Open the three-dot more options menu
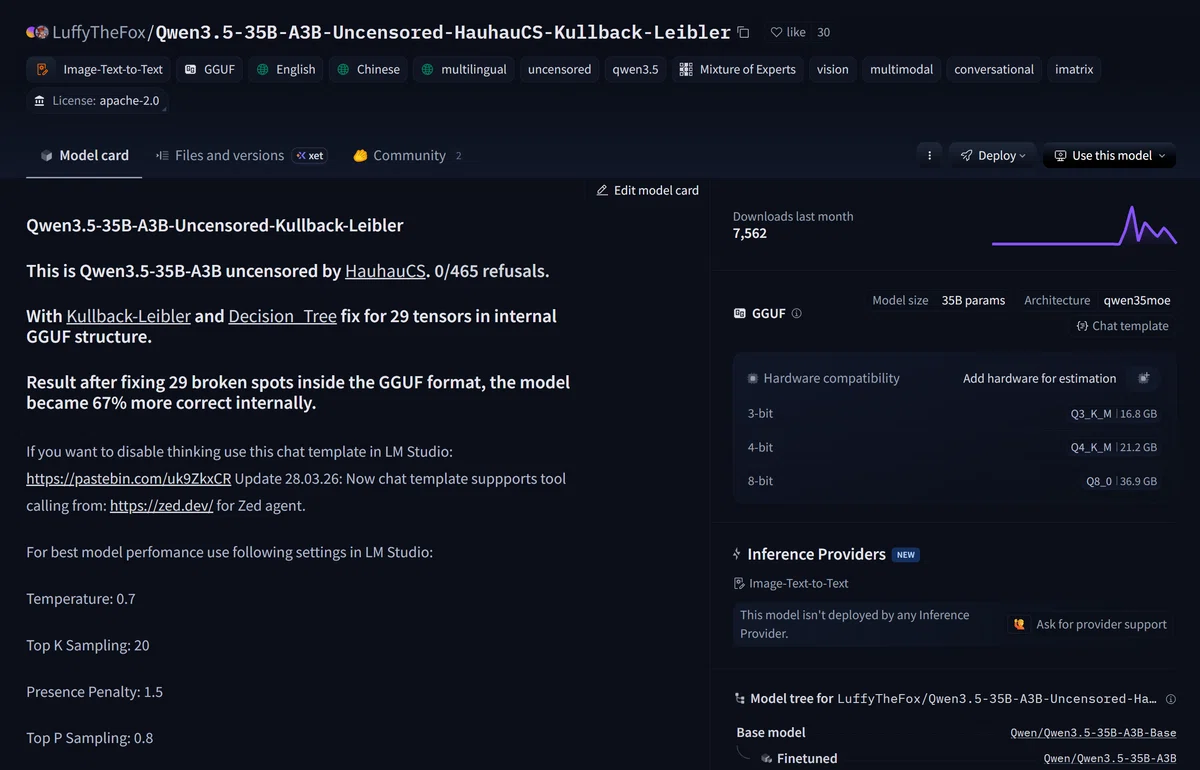This screenshot has width=1200, height=770. click(929, 155)
